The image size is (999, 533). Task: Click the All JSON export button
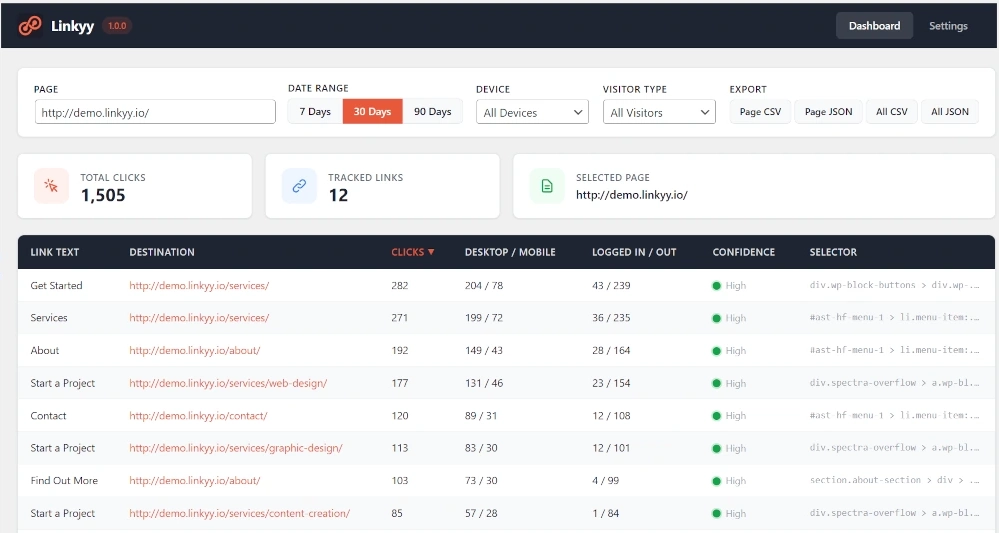click(950, 111)
